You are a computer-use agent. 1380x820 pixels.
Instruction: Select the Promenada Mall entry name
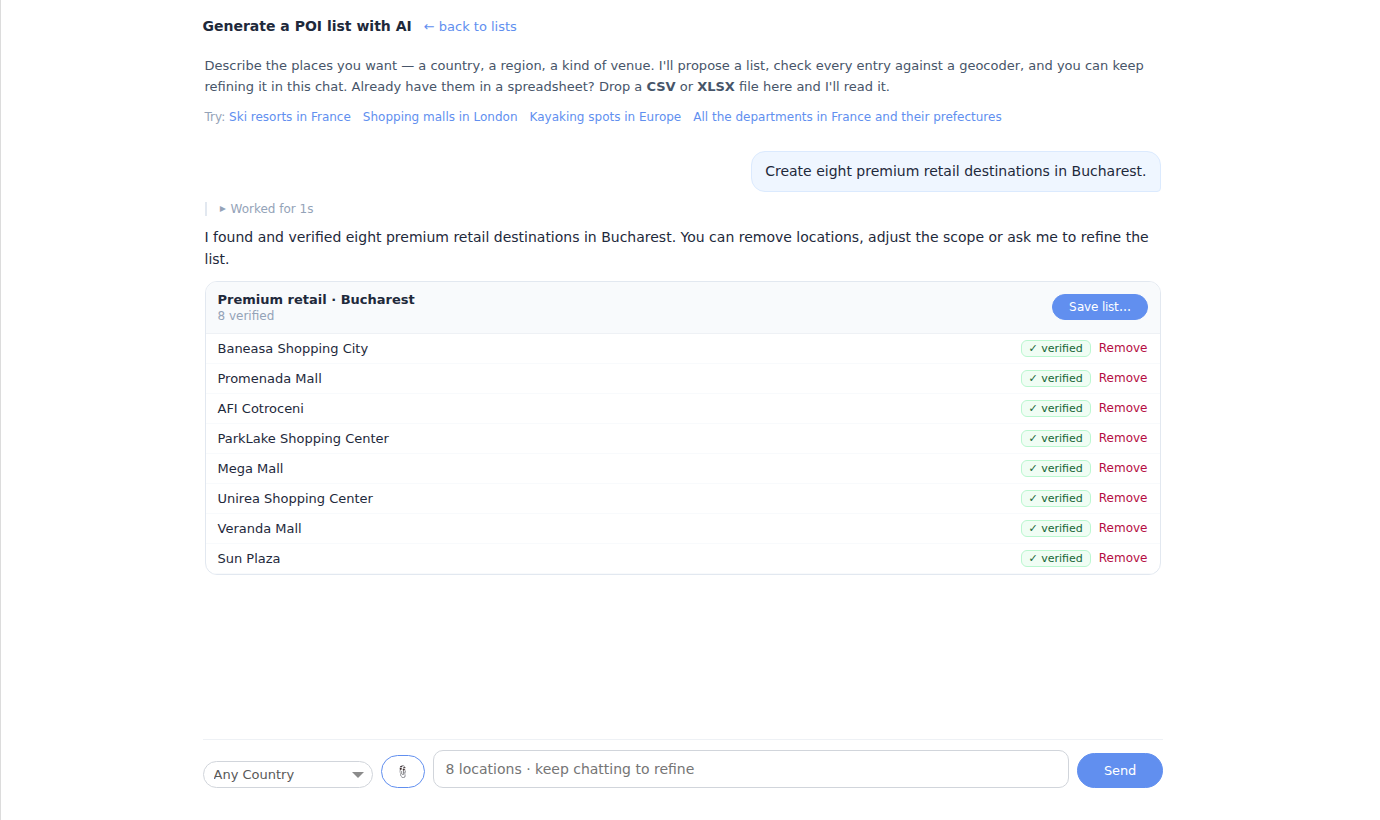(x=270, y=379)
